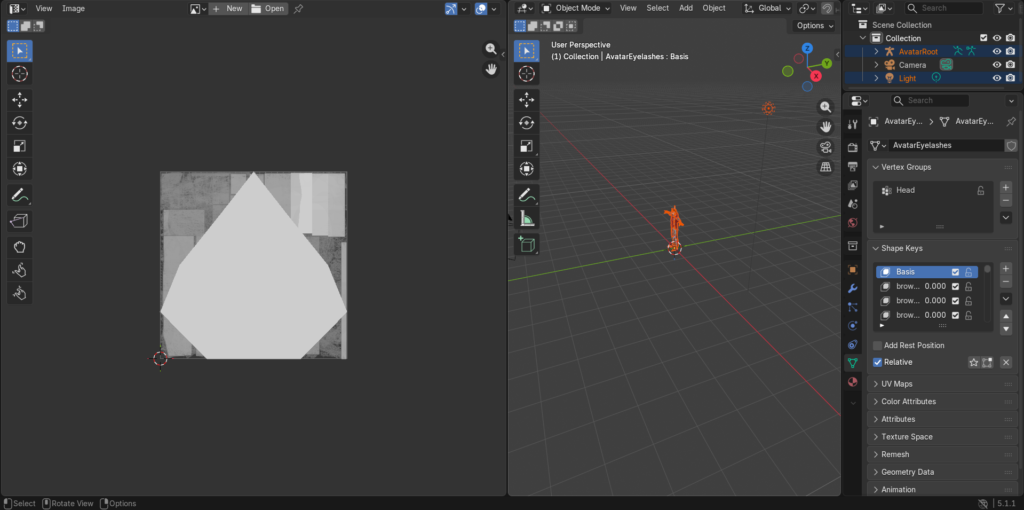The image size is (1024, 510).
Task: Click the X axis on navigation gizmo
Action: tap(816, 76)
